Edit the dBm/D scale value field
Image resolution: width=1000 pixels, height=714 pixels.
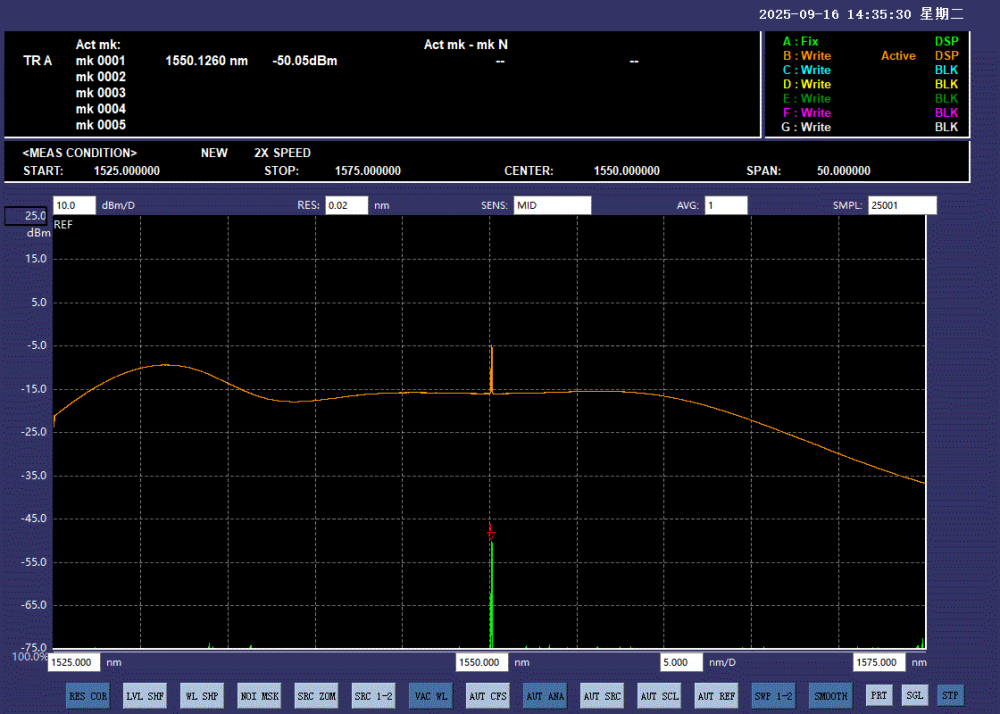[x=74, y=205]
